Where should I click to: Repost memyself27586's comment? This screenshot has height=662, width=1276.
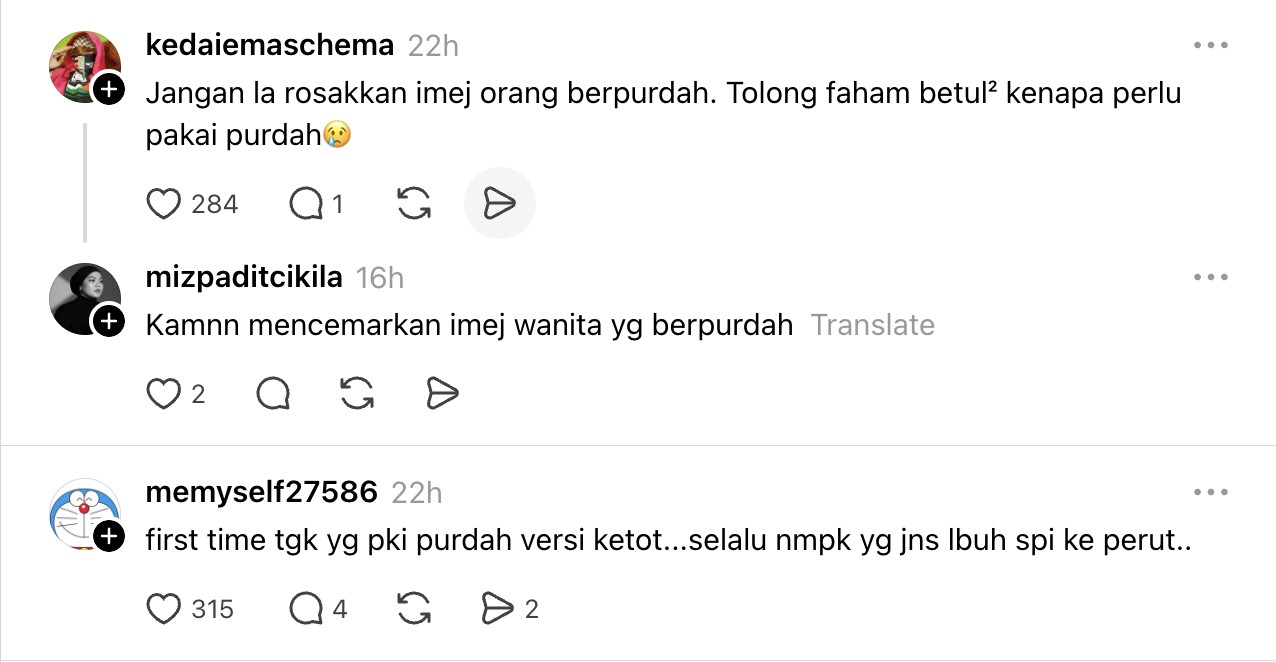(x=414, y=608)
